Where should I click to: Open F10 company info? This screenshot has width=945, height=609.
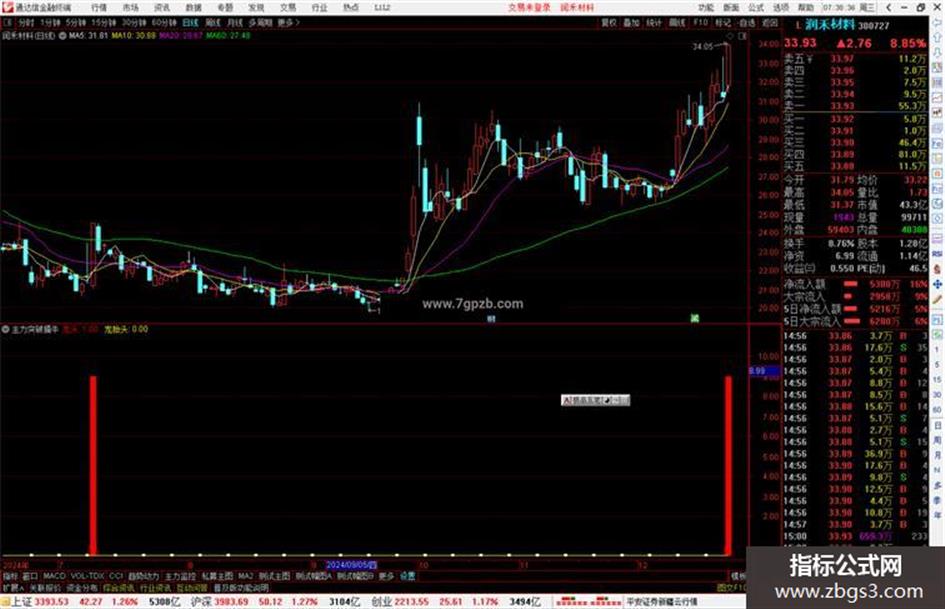coord(700,22)
